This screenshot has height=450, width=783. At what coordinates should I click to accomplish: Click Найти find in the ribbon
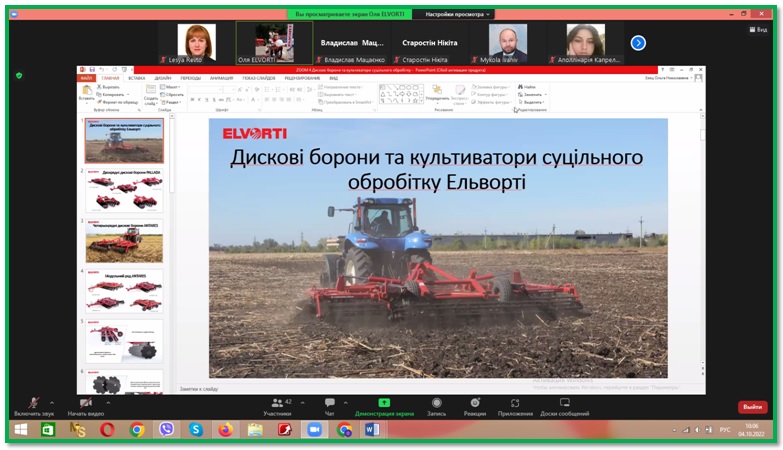(526, 87)
